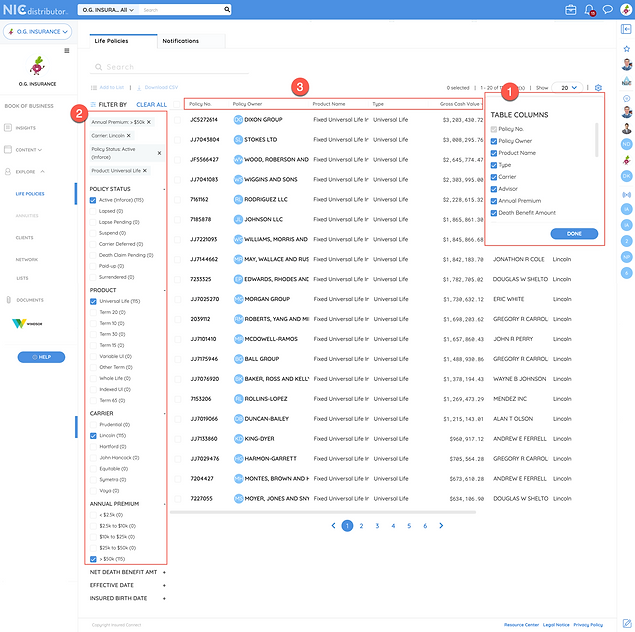
Task: Remove Carrier: Lincoln filter chip
Action: coord(128,136)
